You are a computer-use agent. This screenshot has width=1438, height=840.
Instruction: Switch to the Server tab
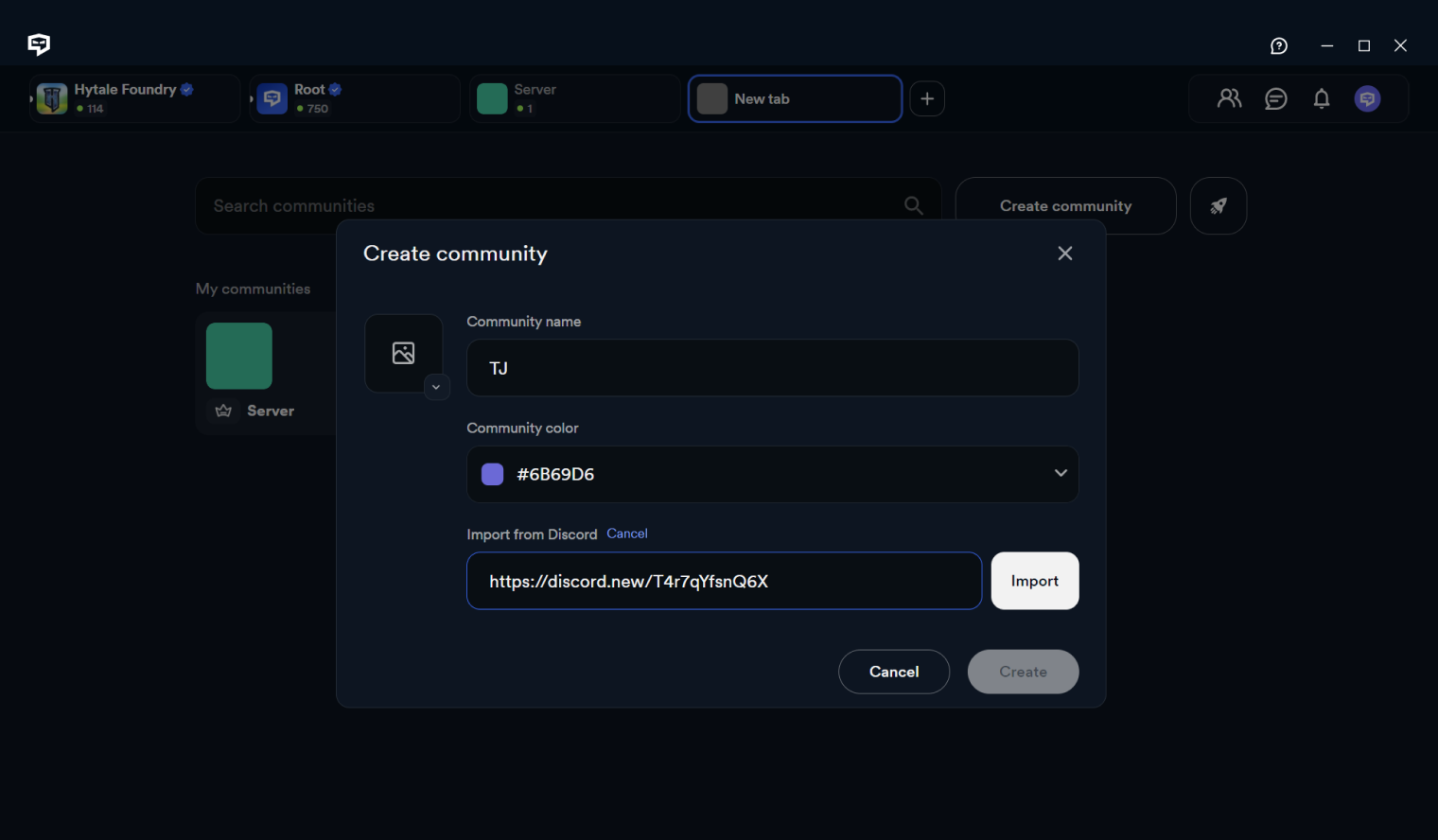574,98
